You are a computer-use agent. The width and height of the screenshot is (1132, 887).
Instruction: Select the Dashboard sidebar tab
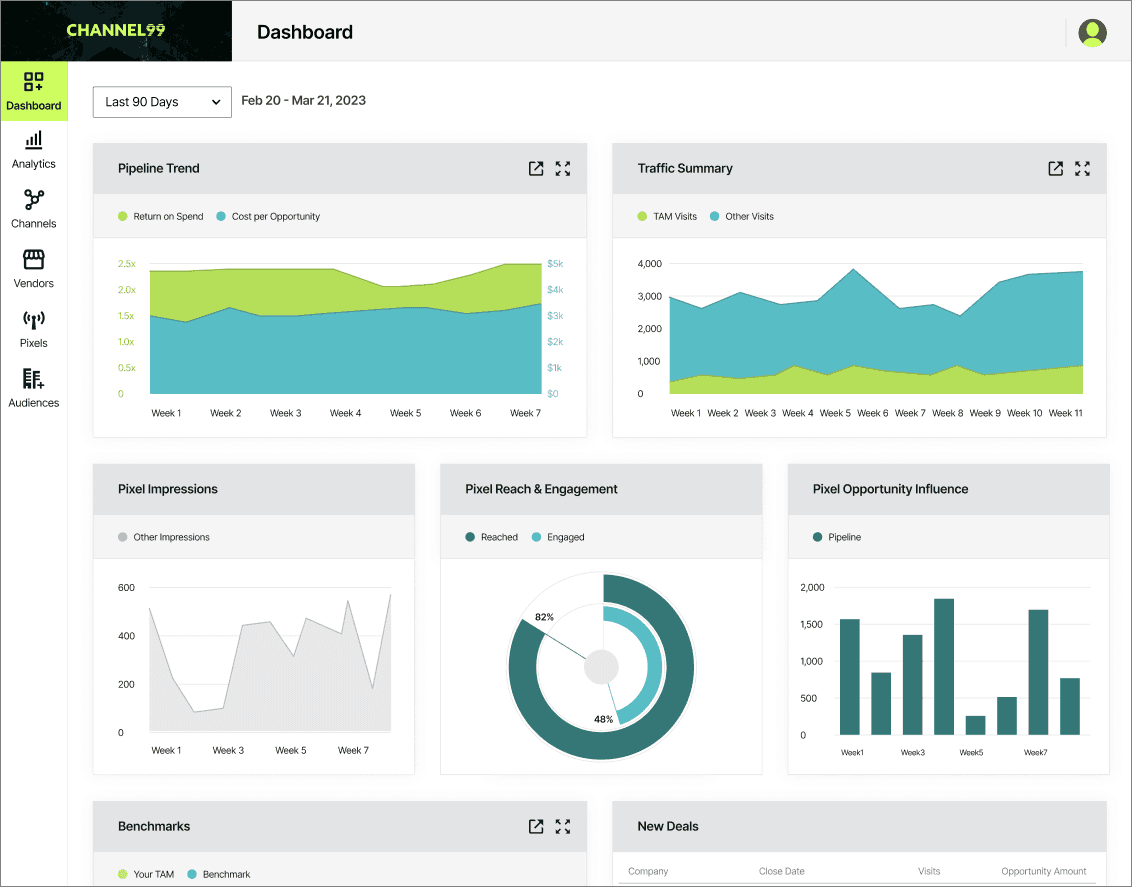[33, 91]
